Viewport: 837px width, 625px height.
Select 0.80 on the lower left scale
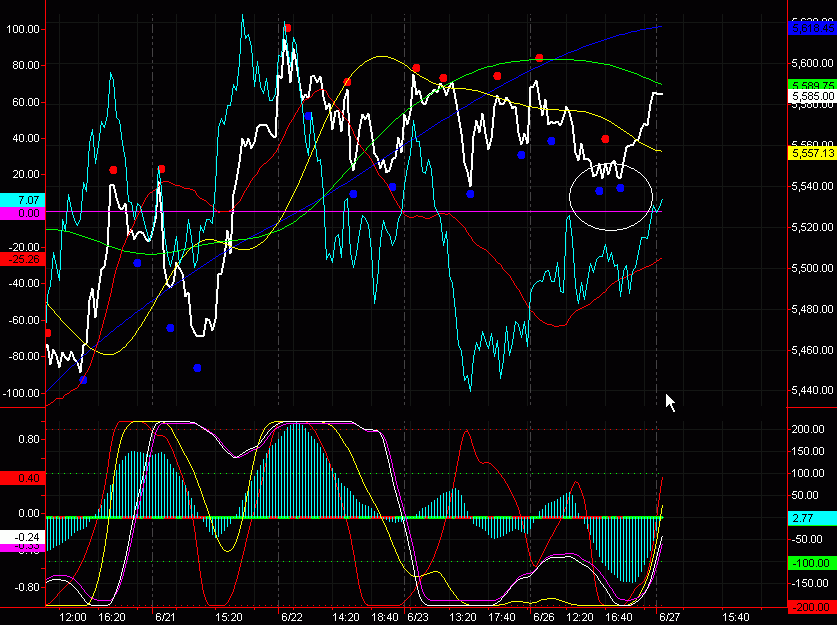tap(29, 439)
